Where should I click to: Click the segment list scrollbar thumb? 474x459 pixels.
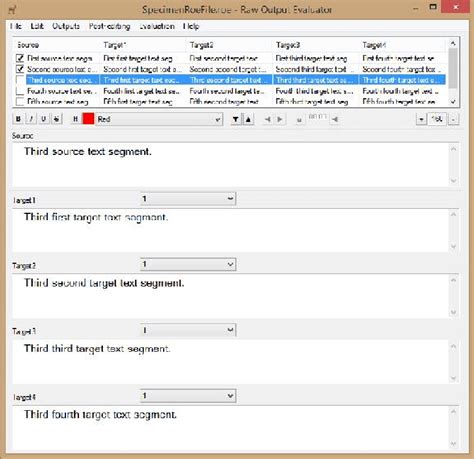453,69
